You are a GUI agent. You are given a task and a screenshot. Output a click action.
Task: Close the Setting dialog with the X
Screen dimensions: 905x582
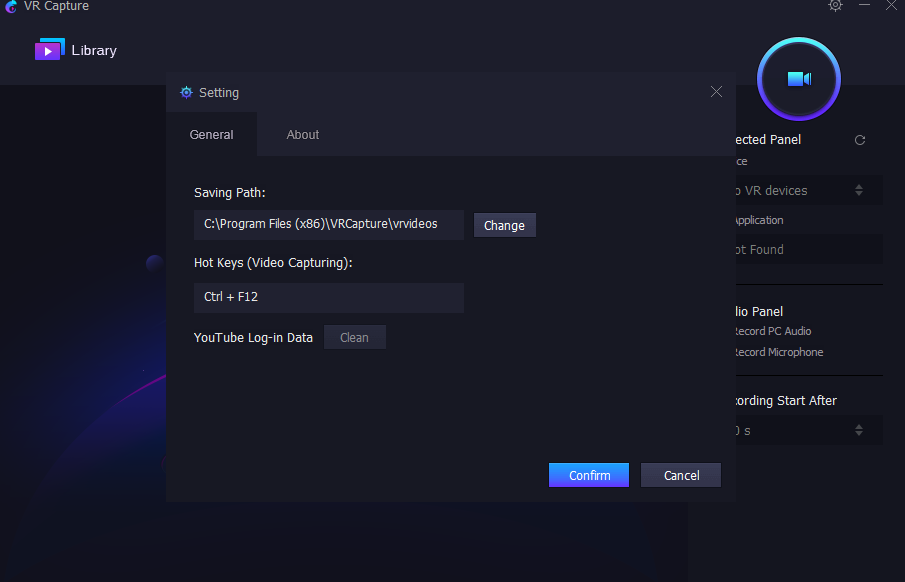[716, 91]
